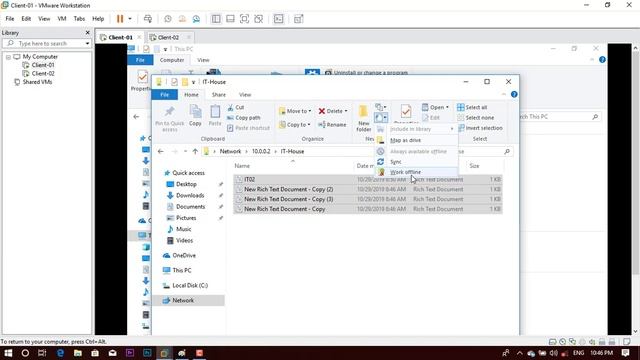This screenshot has height=360, width=640.
Task: Open the View tab in IT-House window
Action: point(245,95)
